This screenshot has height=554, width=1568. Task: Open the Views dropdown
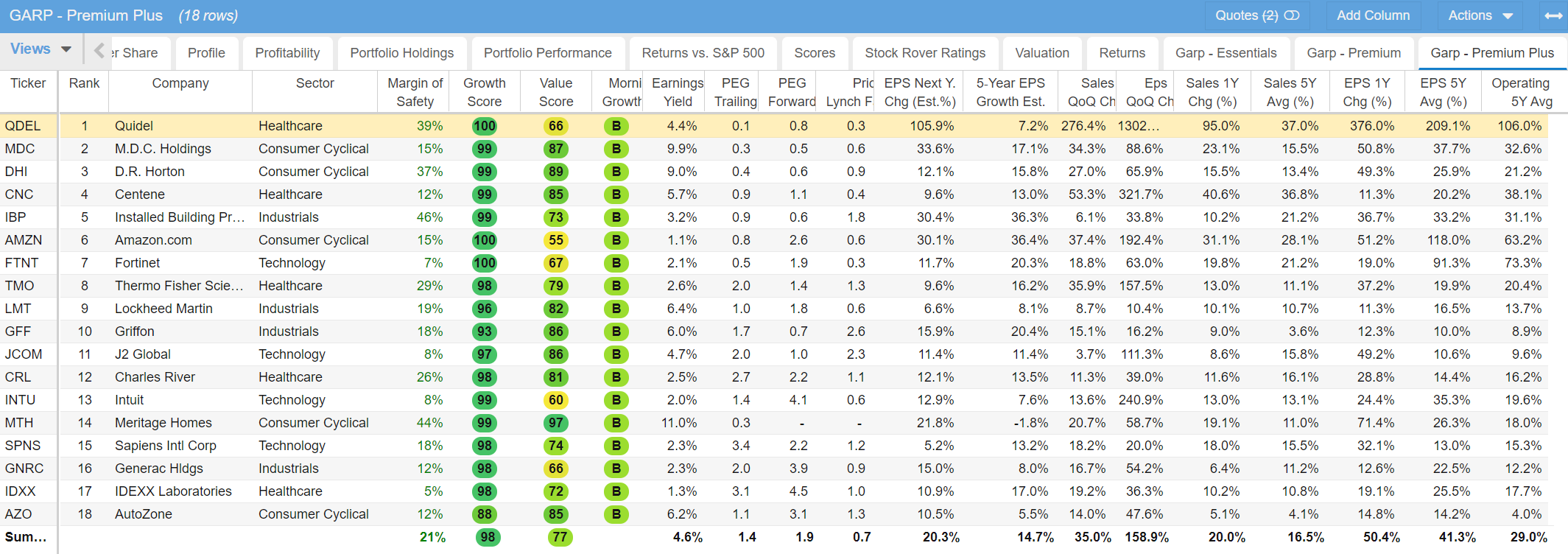(41, 49)
